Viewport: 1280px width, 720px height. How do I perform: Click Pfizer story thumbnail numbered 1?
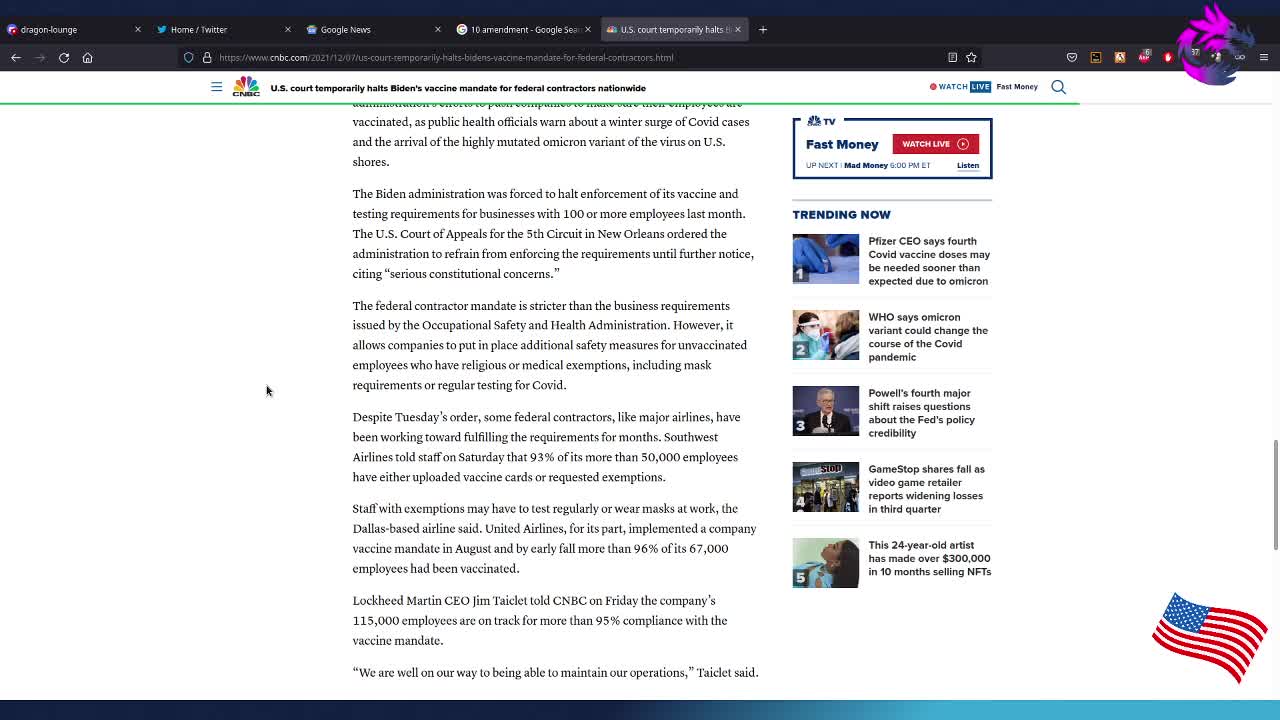click(825, 259)
